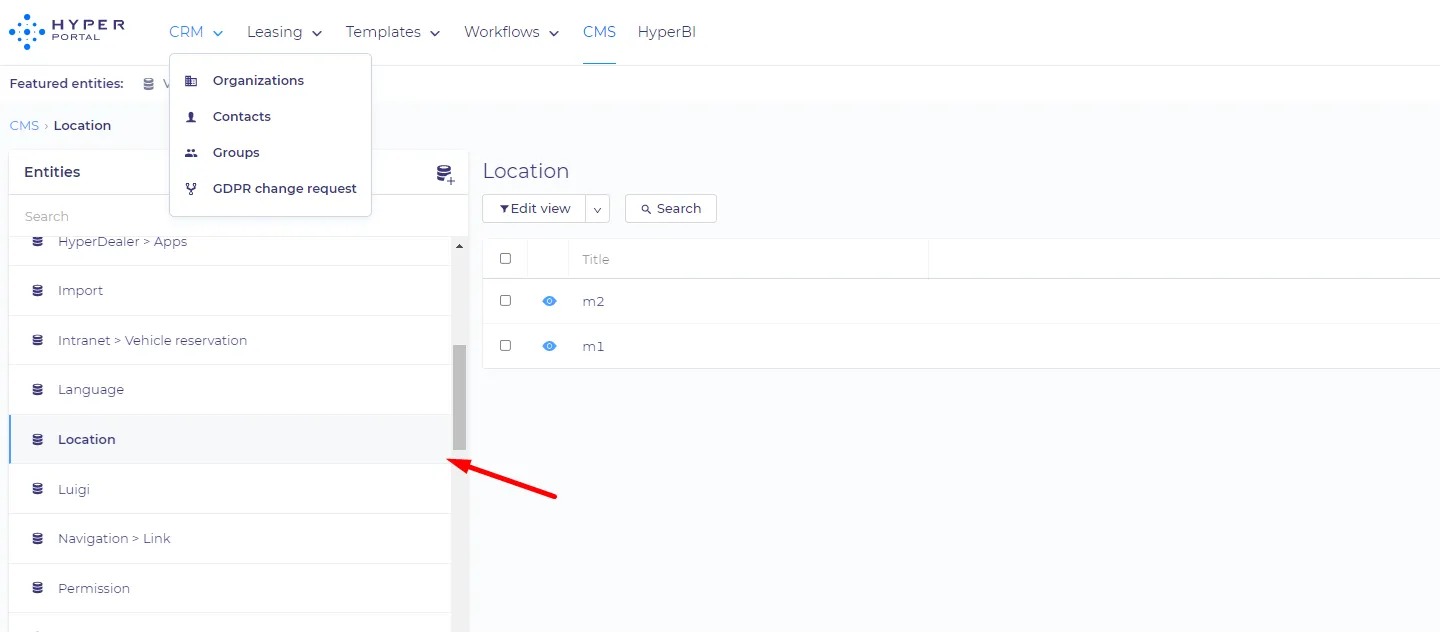1440x632 pixels.
Task: Click the database icon beside Navigation > Link
Action: coord(38,539)
